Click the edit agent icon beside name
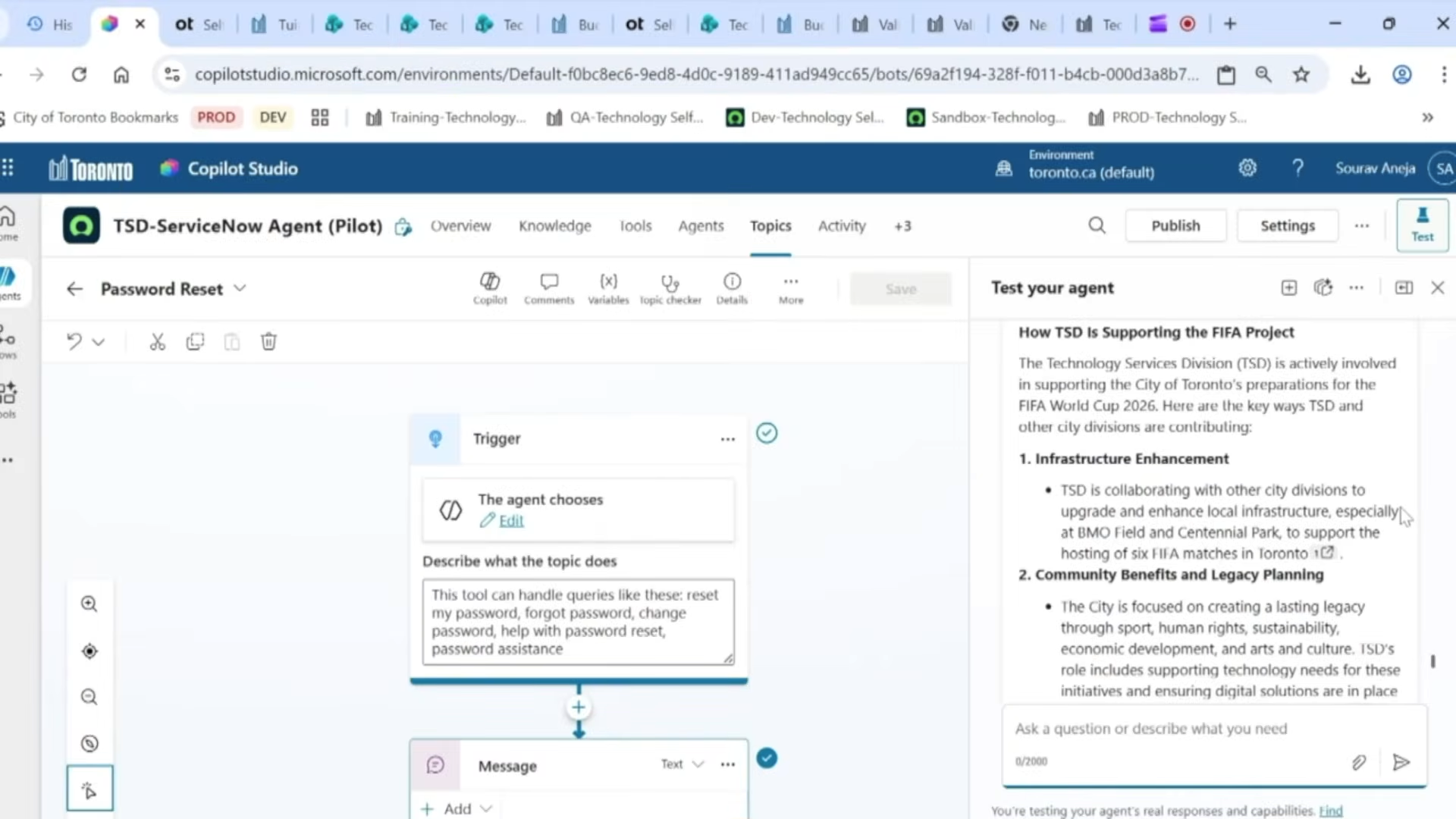 pyautogui.click(x=403, y=226)
